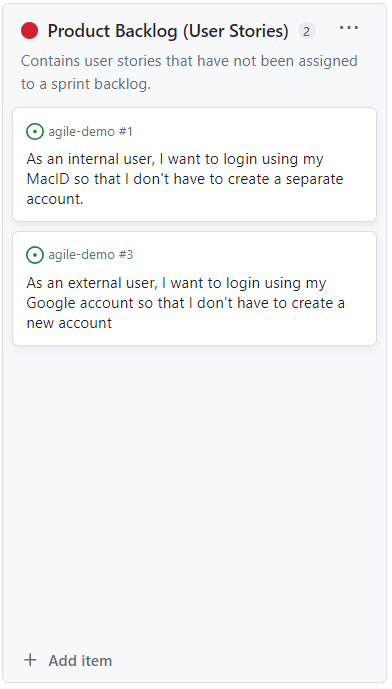Image resolution: width=392 pixels, height=689 pixels.
Task: Click the column description about sprint backlog
Action: pyautogui.click(x=189, y=72)
